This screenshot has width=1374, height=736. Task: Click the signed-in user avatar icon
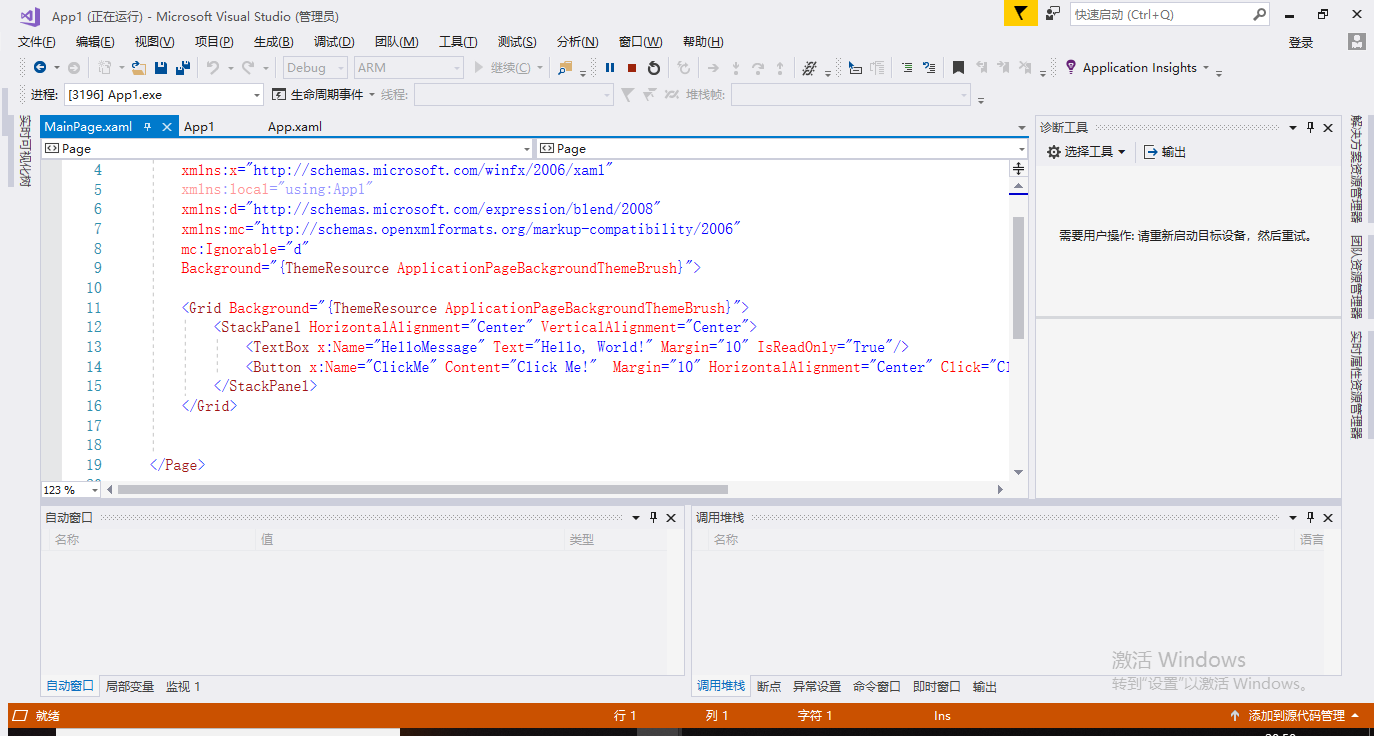1356,42
